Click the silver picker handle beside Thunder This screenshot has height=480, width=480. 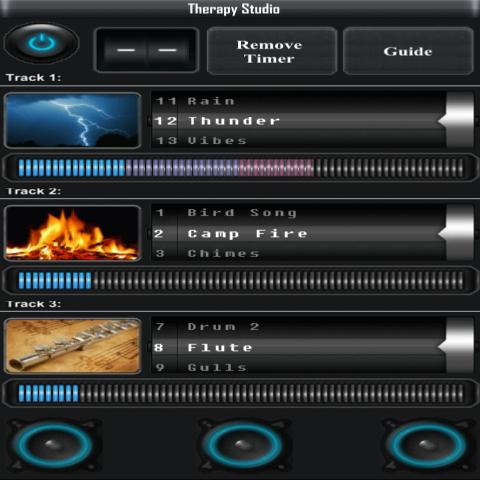tap(457, 120)
